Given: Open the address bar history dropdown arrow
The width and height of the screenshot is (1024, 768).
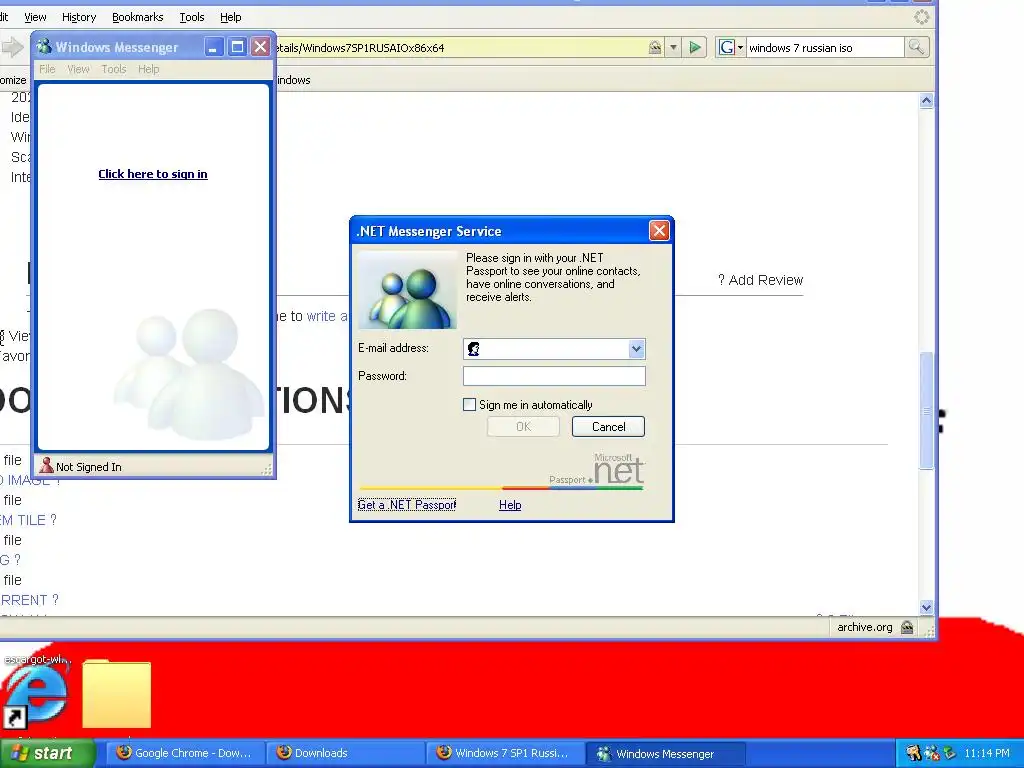Looking at the screenshot, I should pos(673,47).
